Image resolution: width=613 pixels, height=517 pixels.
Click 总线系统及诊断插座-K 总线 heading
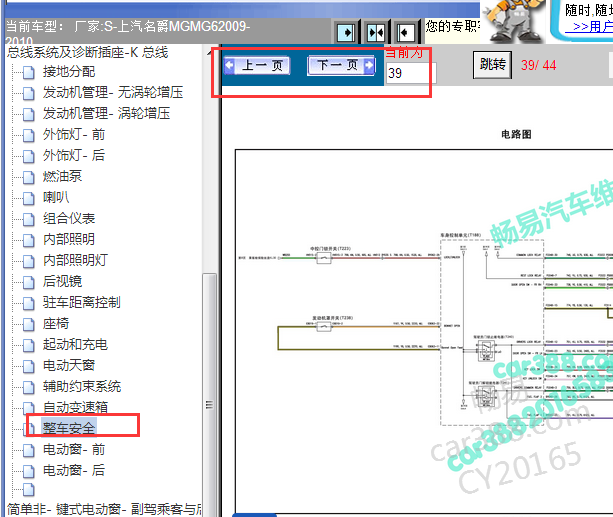(x=88, y=52)
